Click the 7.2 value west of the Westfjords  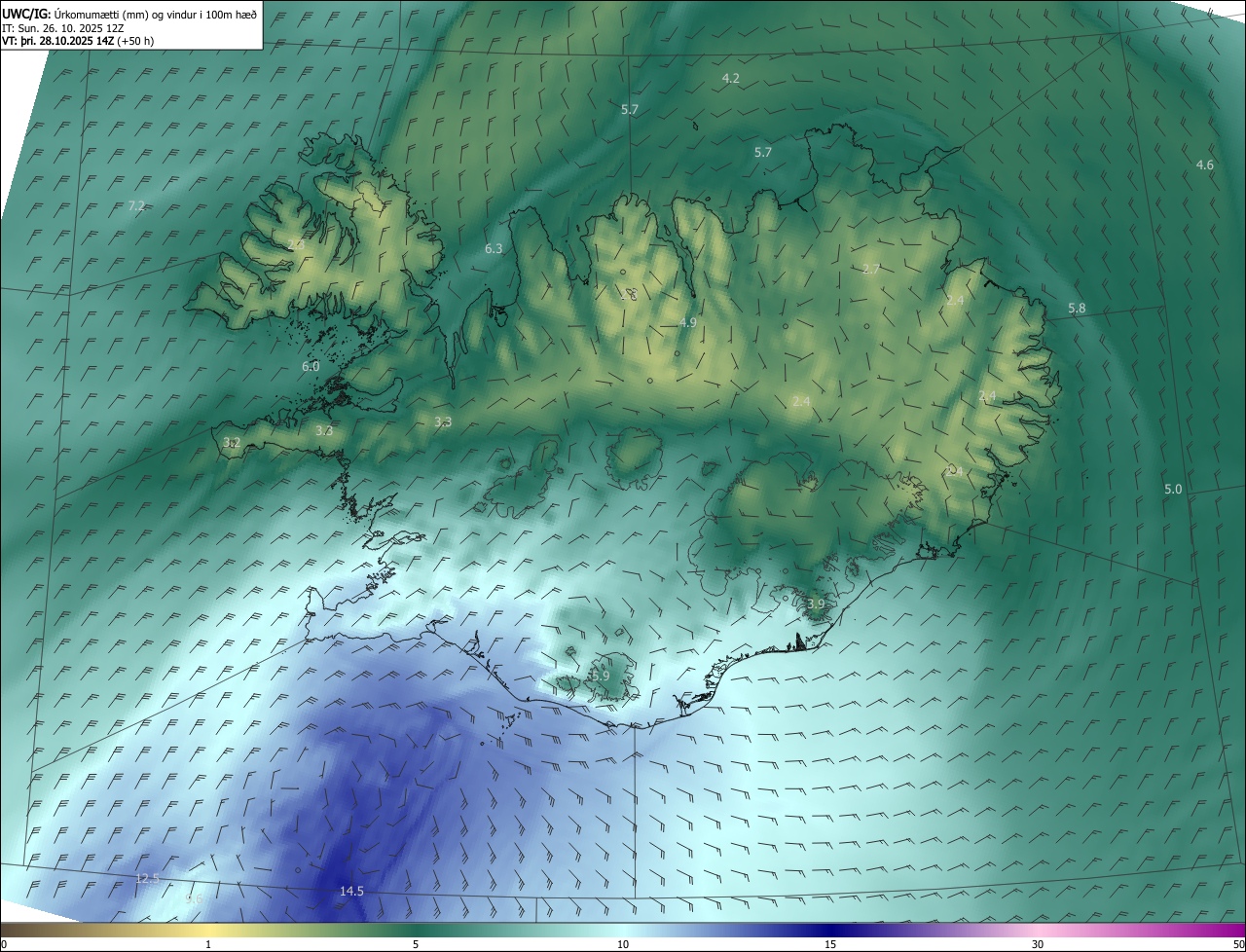tap(136, 206)
